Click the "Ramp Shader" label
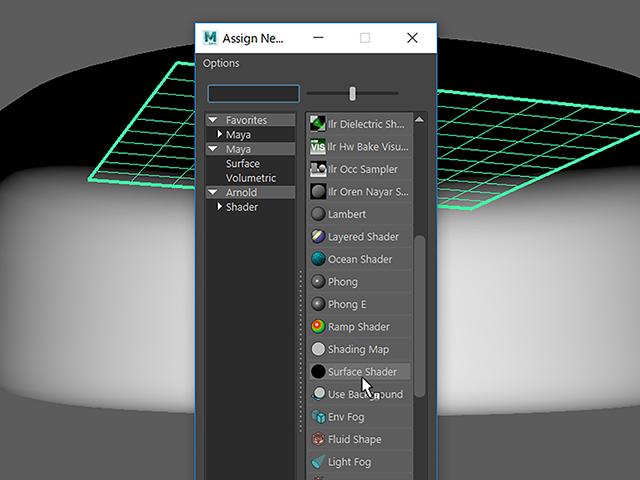 [x=359, y=327]
